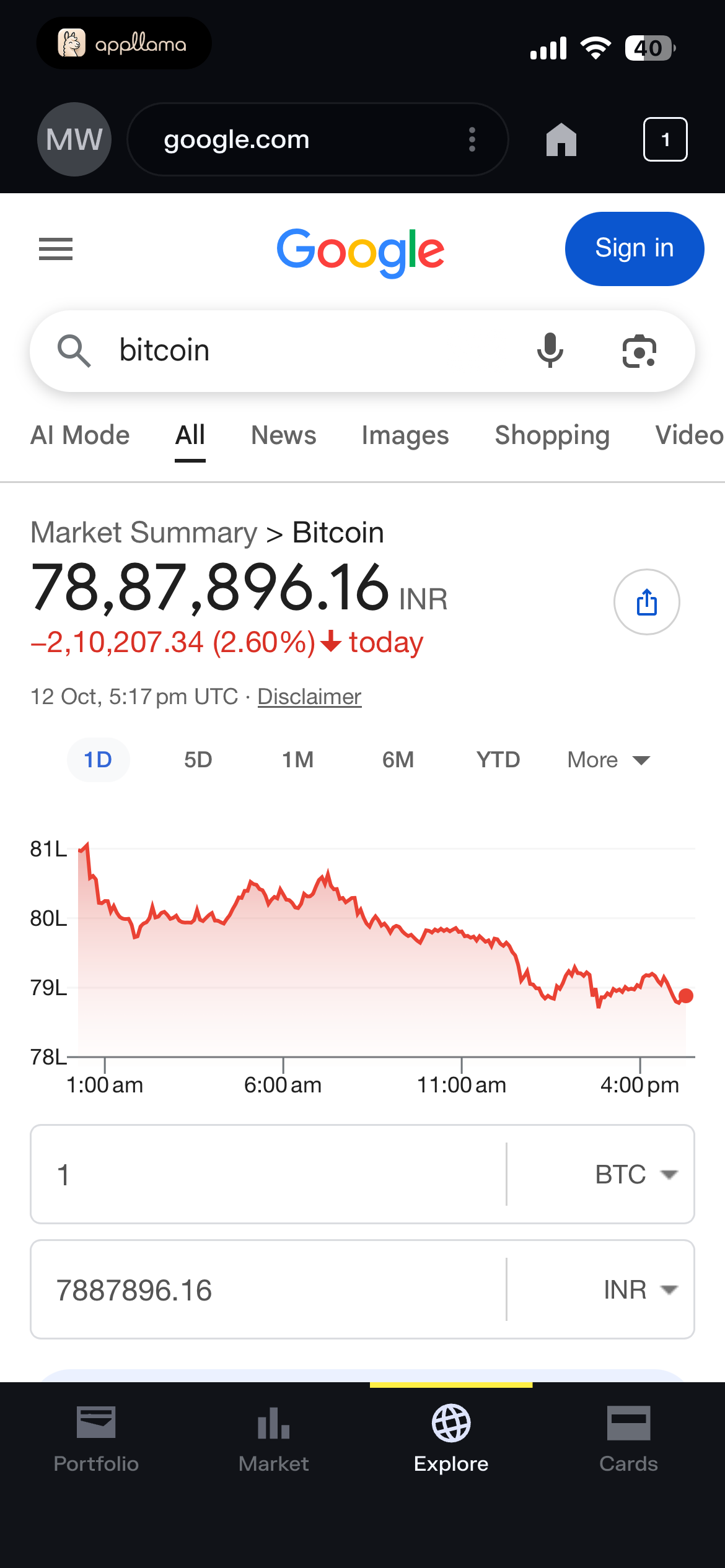This screenshot has width=725, height=1568.
Task: Open the INR currency dropdown
Action: [641, 1289]
